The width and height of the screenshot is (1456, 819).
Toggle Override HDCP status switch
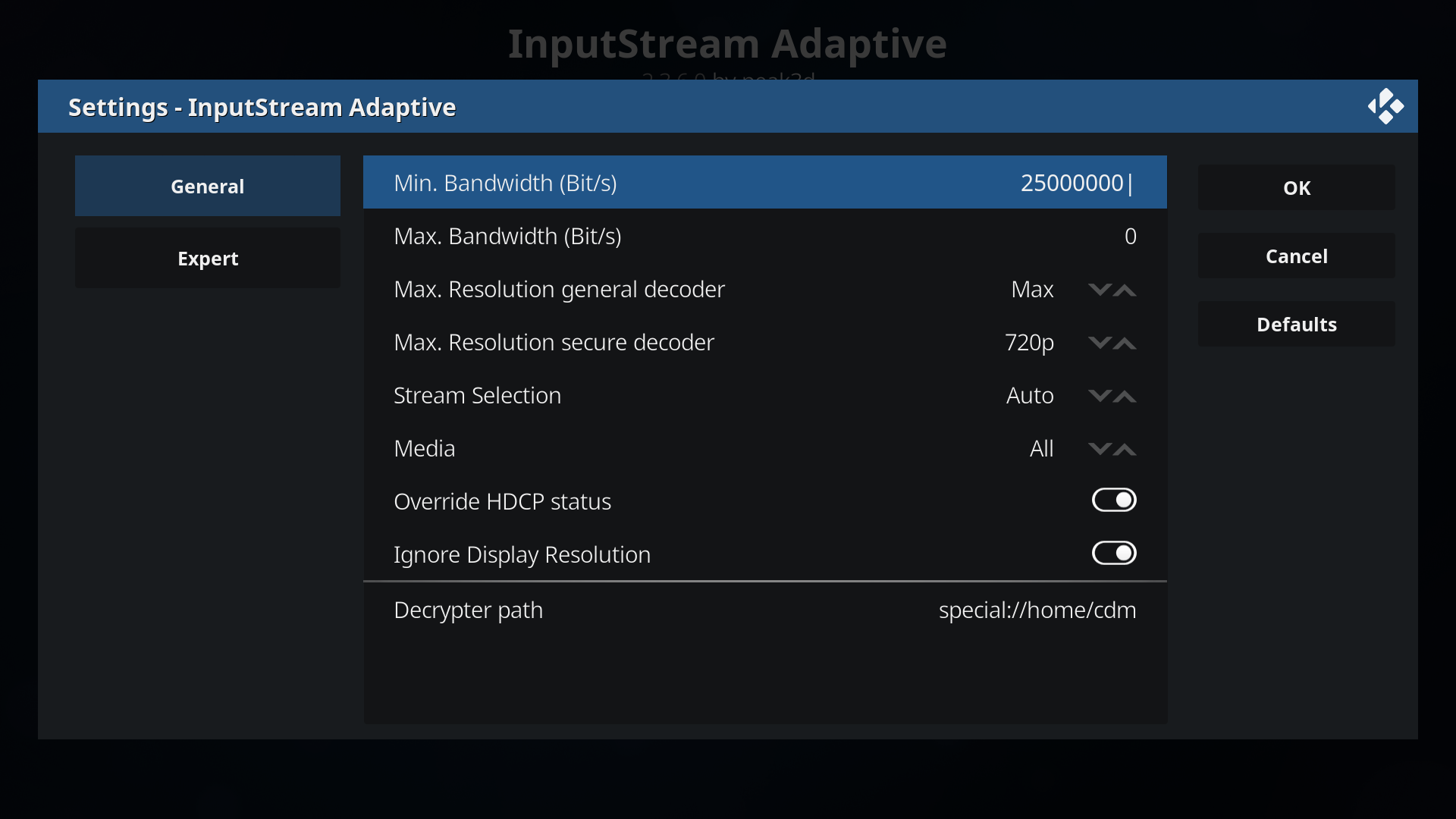click(1114, 500)
